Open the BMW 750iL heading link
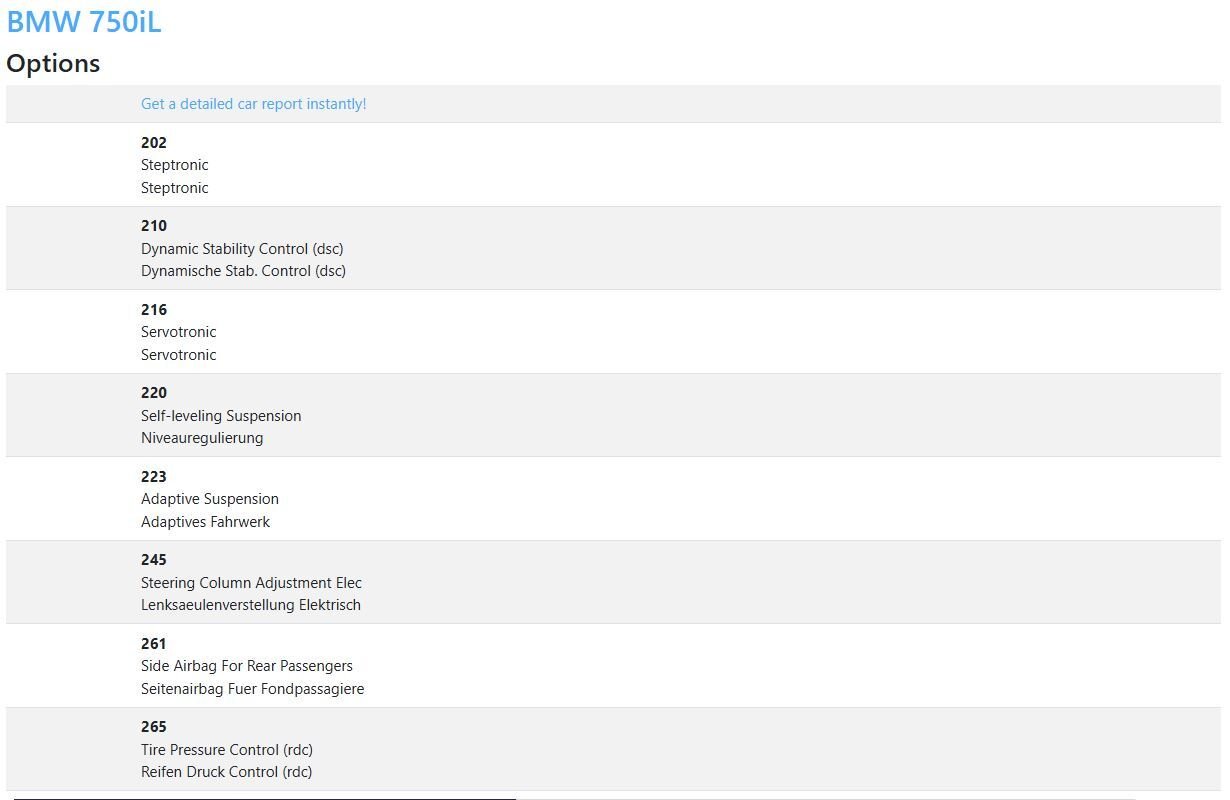 pos(84,21)
